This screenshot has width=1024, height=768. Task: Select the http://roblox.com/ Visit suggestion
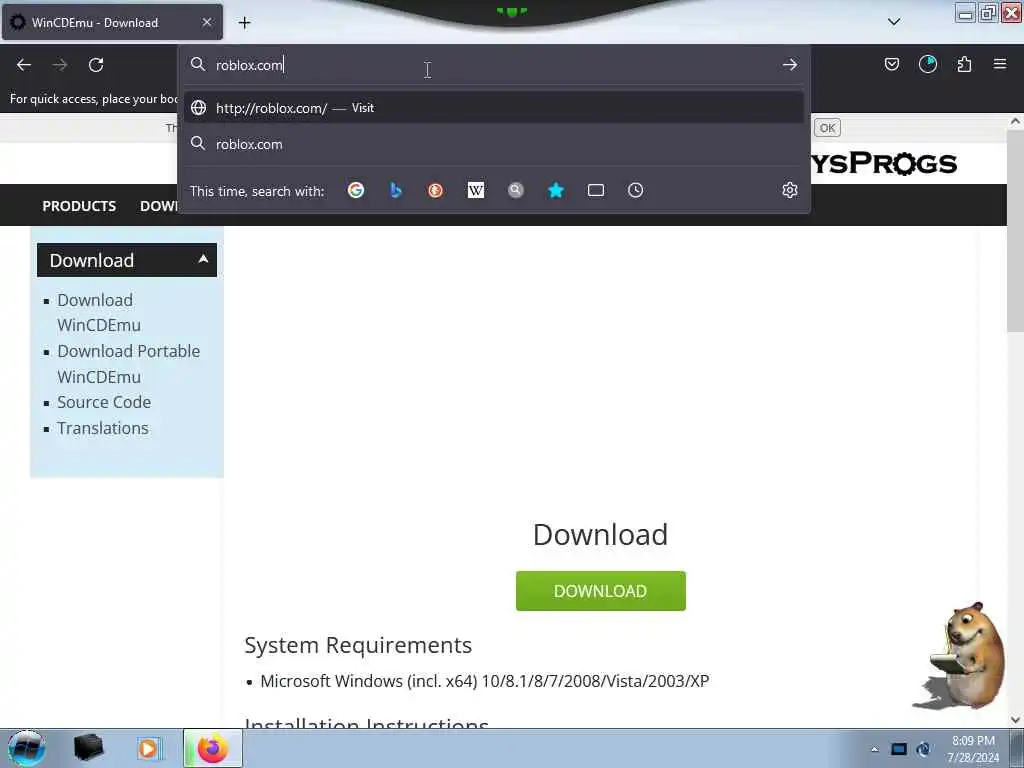tap(494, 108)
